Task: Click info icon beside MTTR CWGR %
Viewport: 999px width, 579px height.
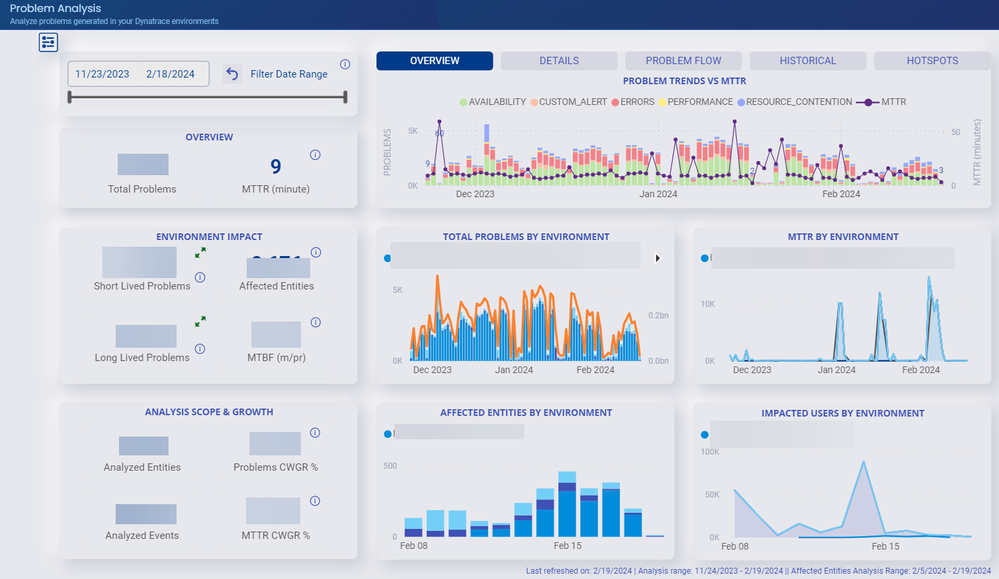Action: tap(315, 501)
